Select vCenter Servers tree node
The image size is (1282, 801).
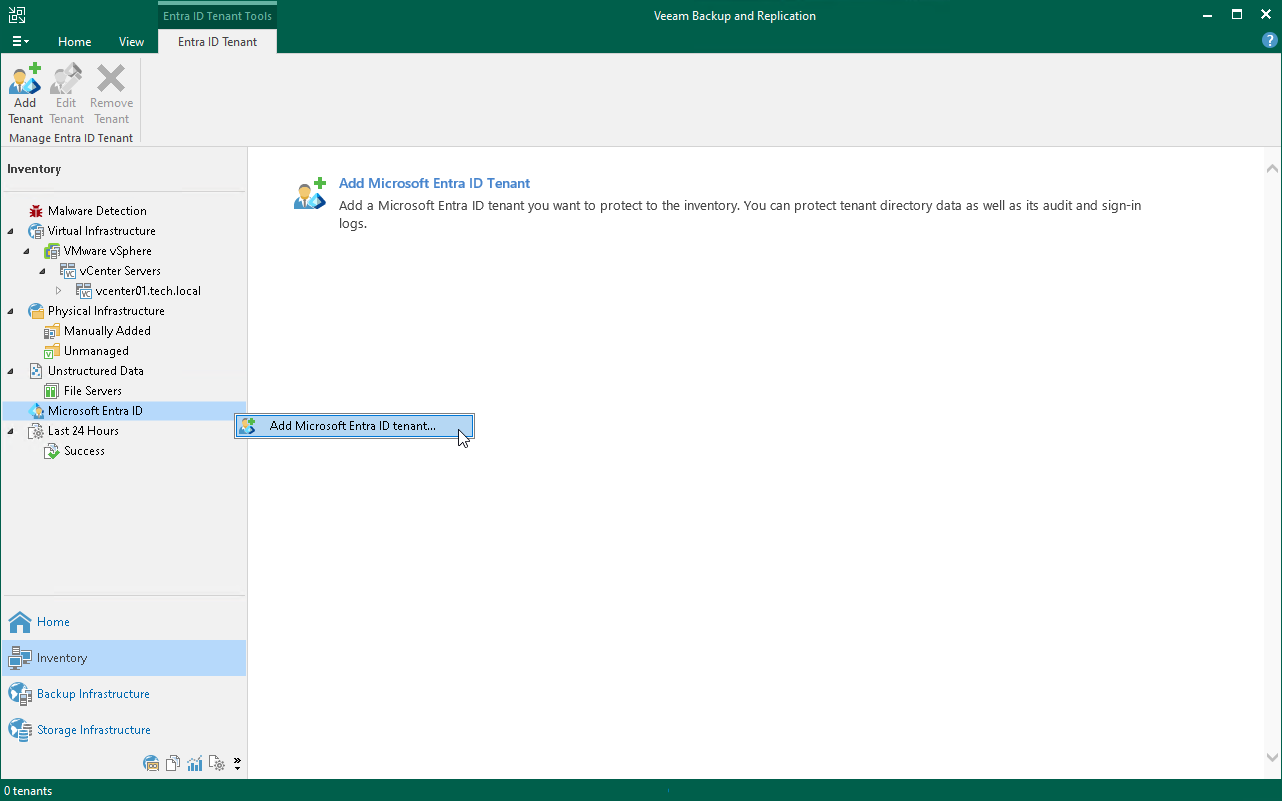[x=120, y=271]
